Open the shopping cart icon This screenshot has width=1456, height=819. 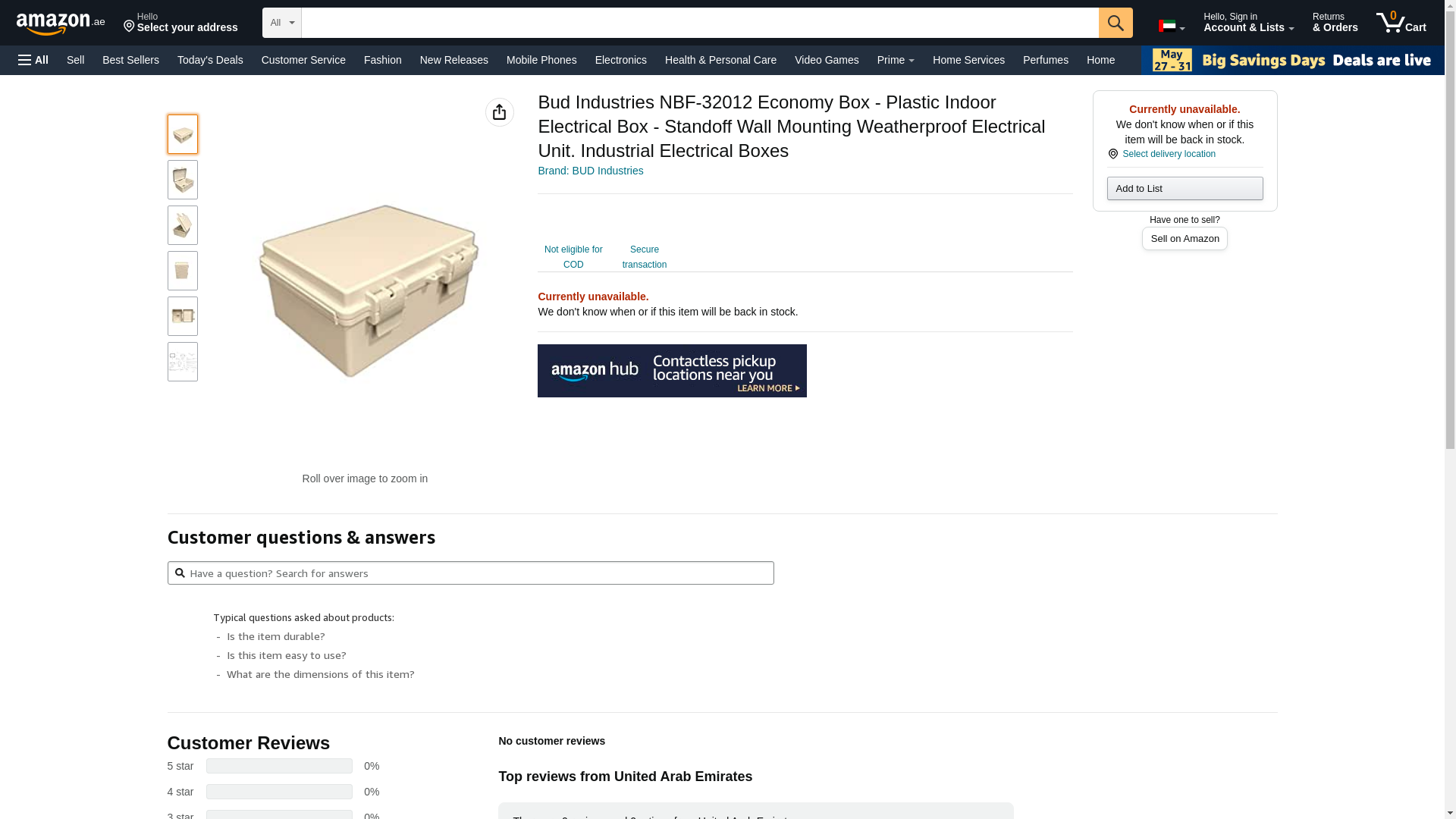(1401, 23)
